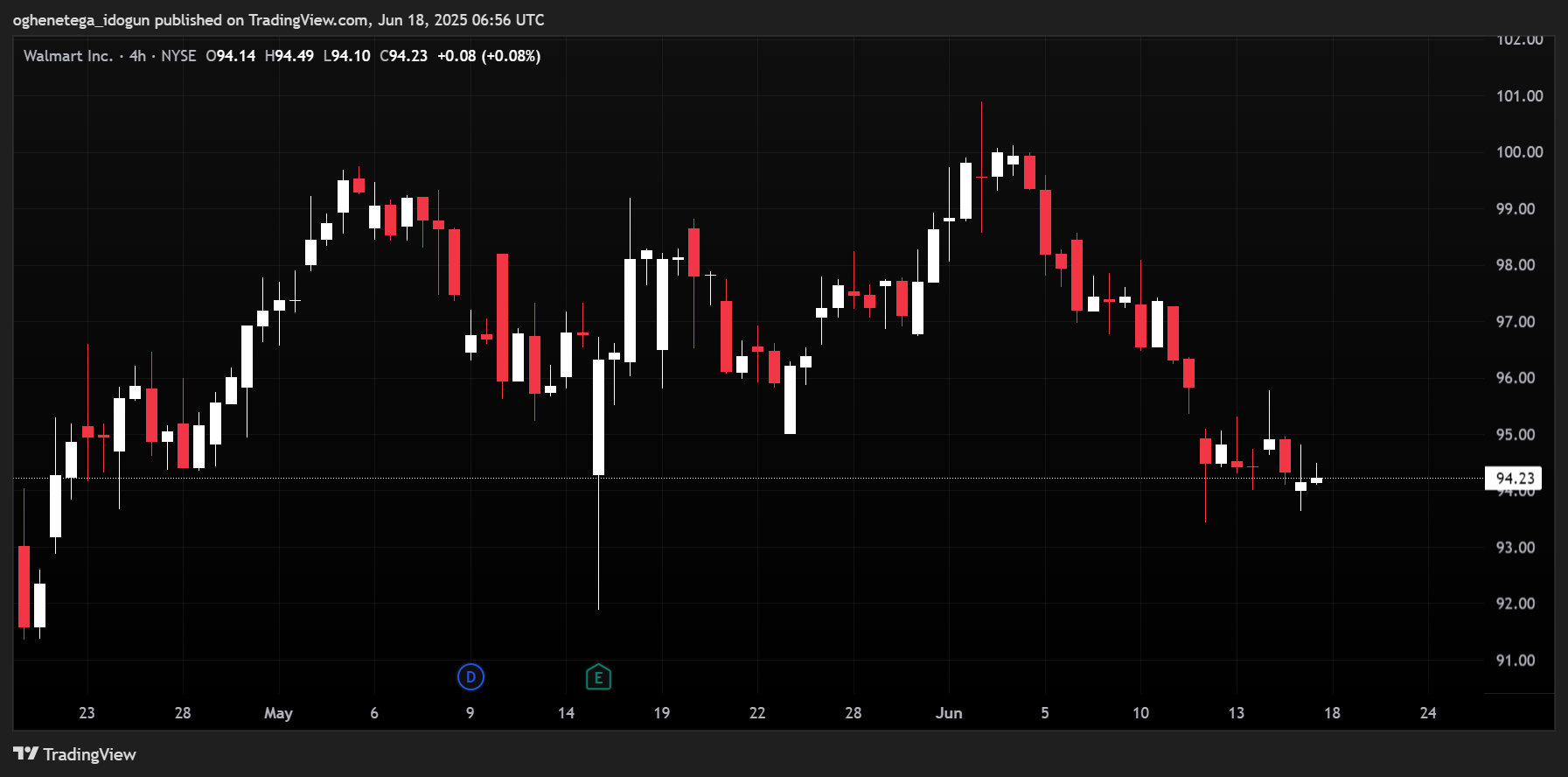This screenshot has height=777, width=1568.
Task: Click the 101.00 price axis label
Action: [x=1519, y=96]
